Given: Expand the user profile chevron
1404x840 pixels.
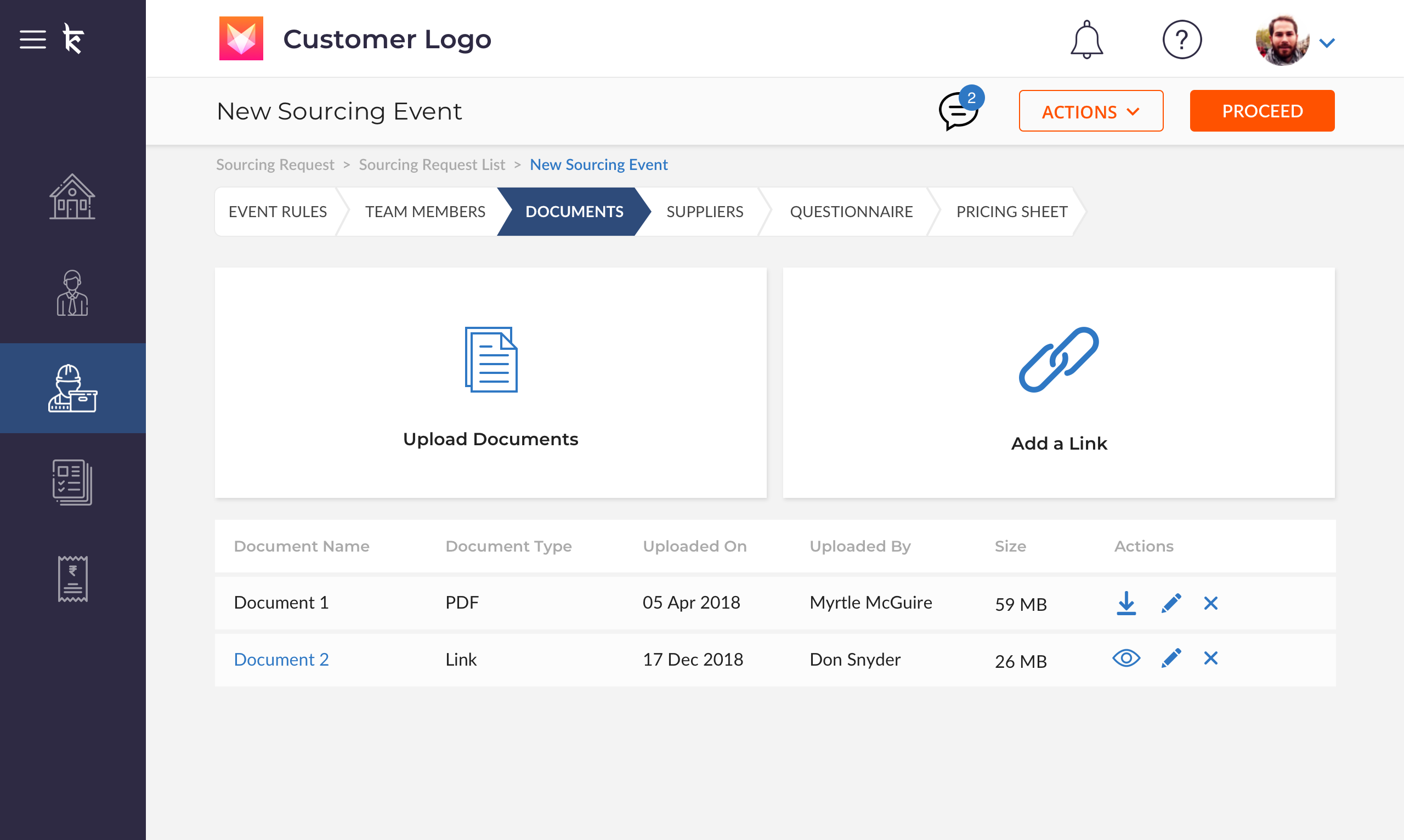Looking at the screenshot, I should click(1327, 42).
